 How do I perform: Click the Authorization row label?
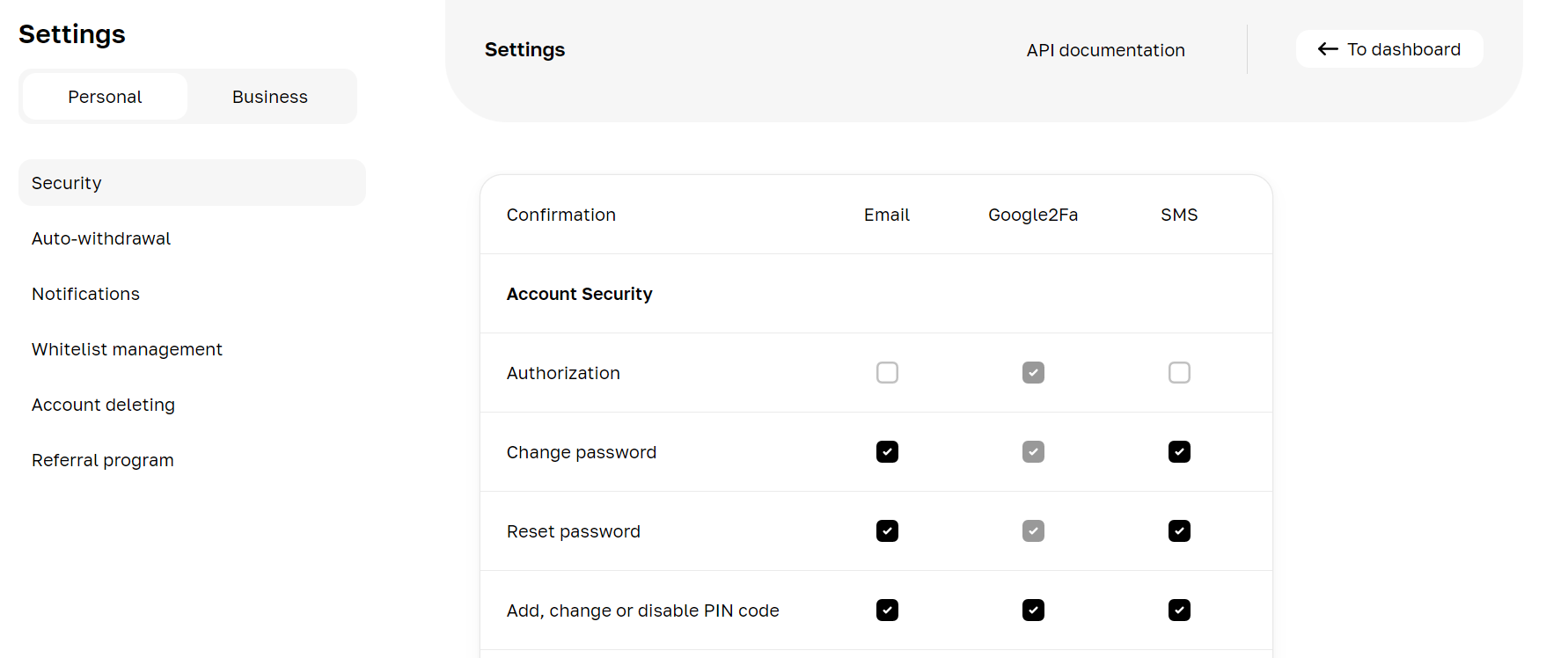coord(563,373)
